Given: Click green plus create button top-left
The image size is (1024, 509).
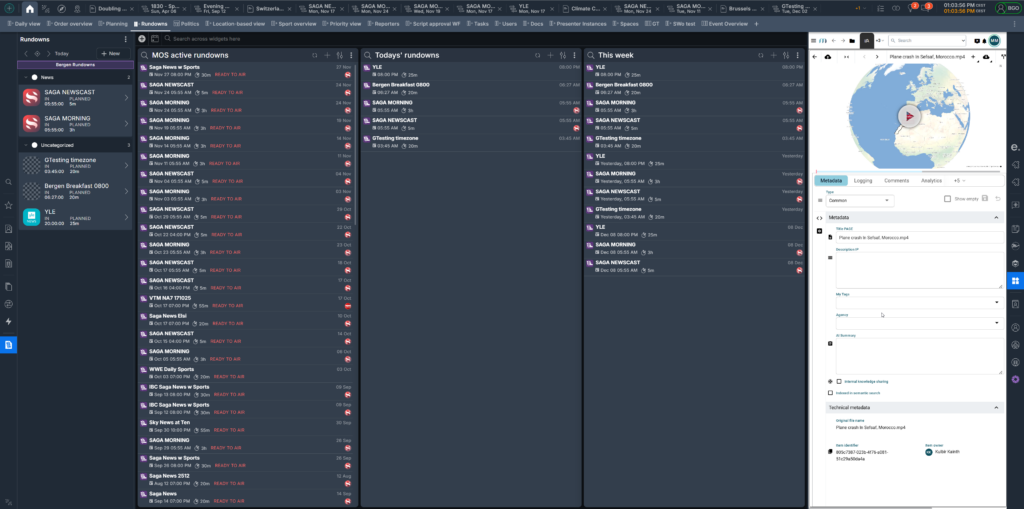Looking at the screenshot, I should pos(9,8).
